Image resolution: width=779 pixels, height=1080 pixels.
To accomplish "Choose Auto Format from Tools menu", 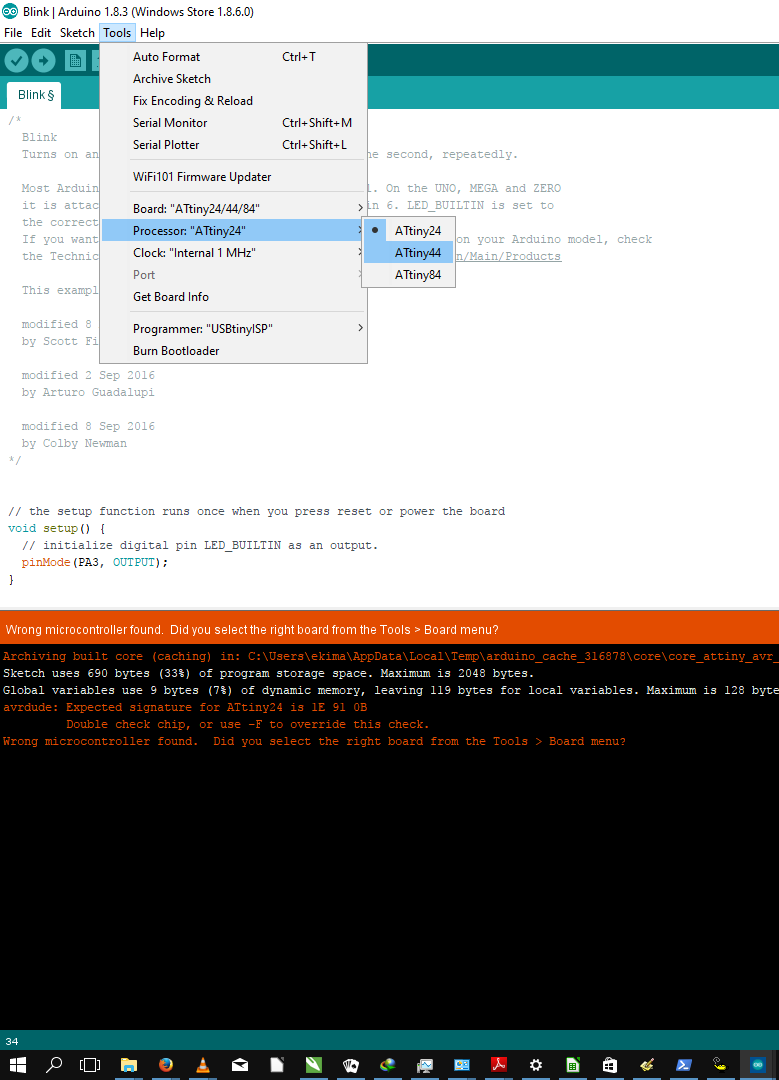I will click(x=233, y=56).
